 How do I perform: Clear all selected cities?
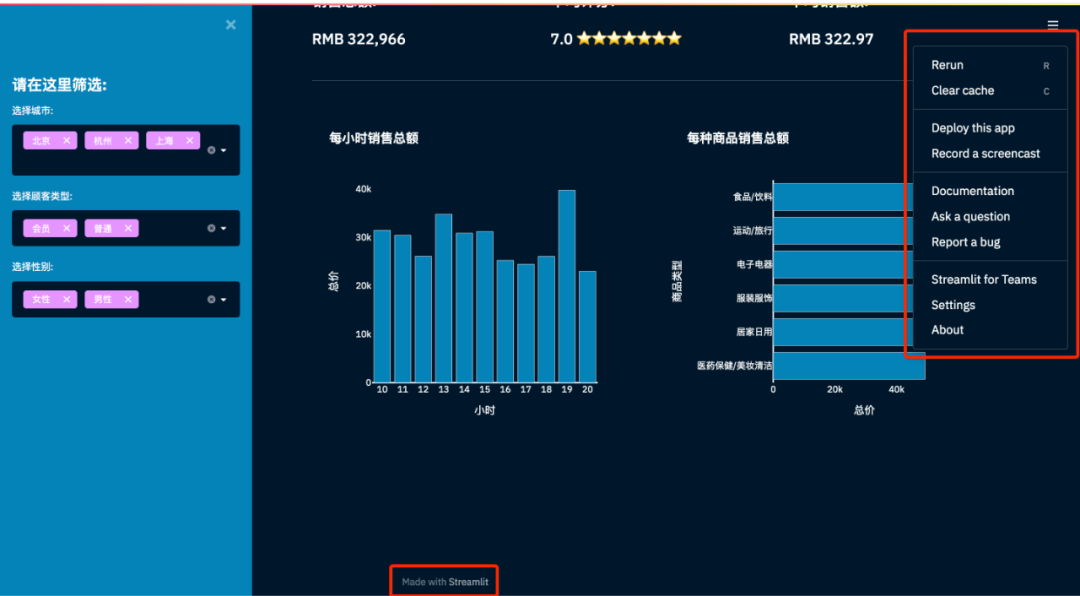pos(211,150)
